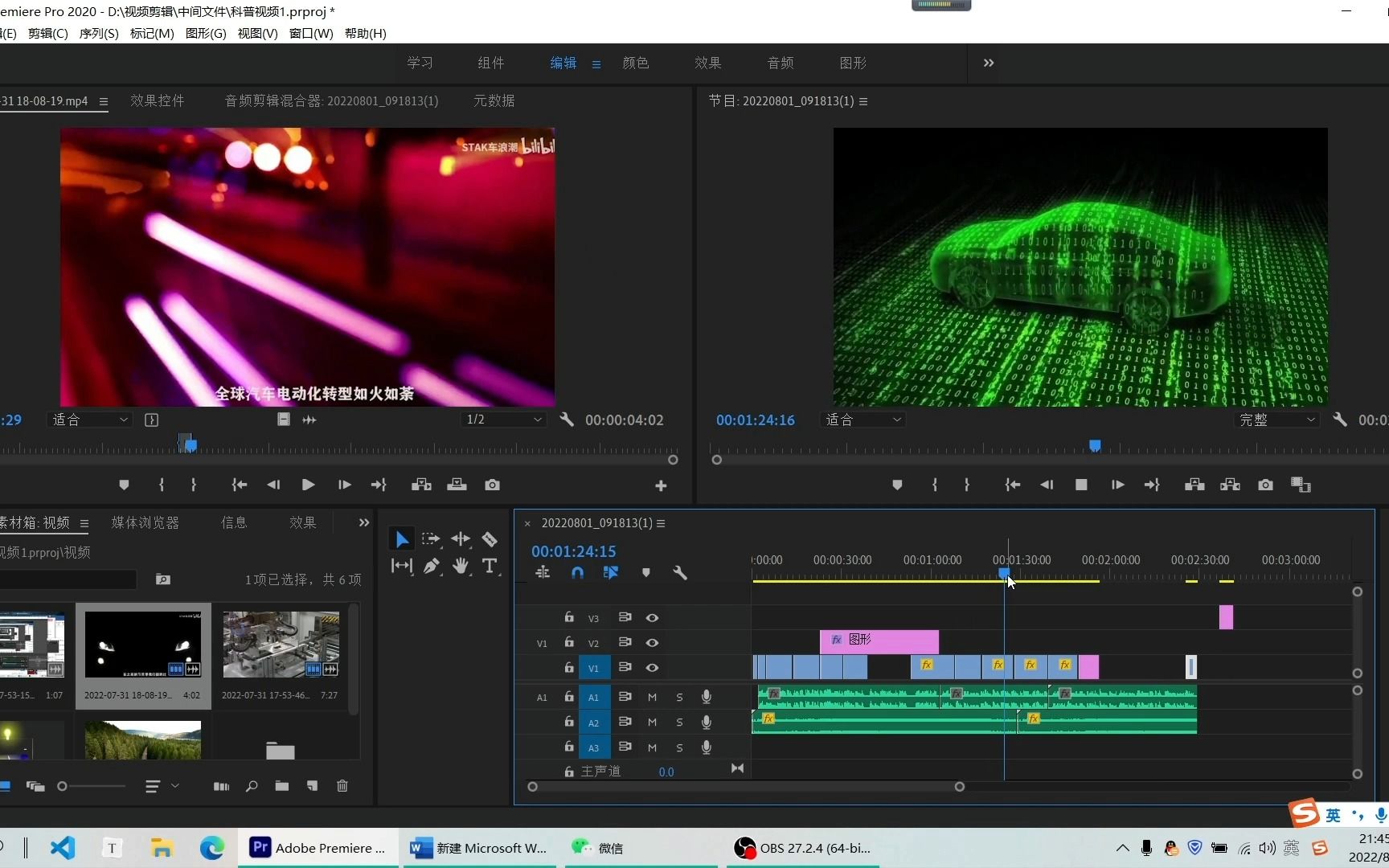Open Program playback resolution dropdown 完整
The height and width of the screenshot is (868, 1389).
(x=1277, y=420)
